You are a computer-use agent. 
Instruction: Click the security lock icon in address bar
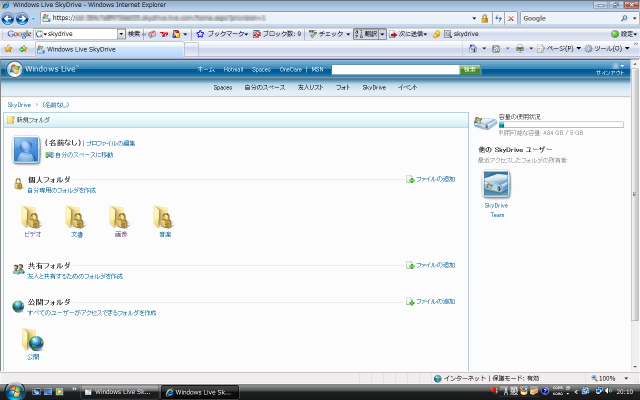click(x=484, y=18)
